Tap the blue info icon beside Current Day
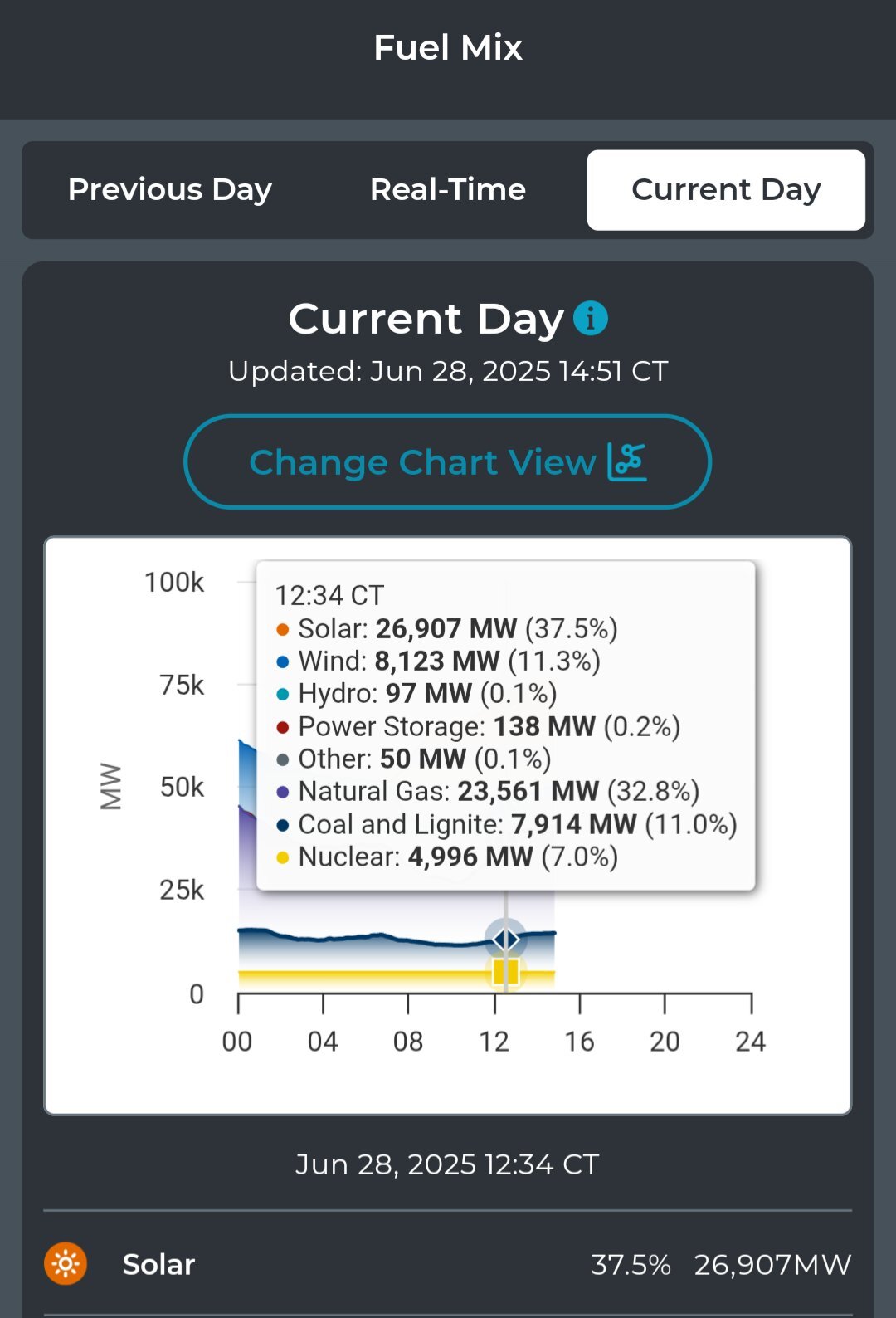 pos(591,318)
